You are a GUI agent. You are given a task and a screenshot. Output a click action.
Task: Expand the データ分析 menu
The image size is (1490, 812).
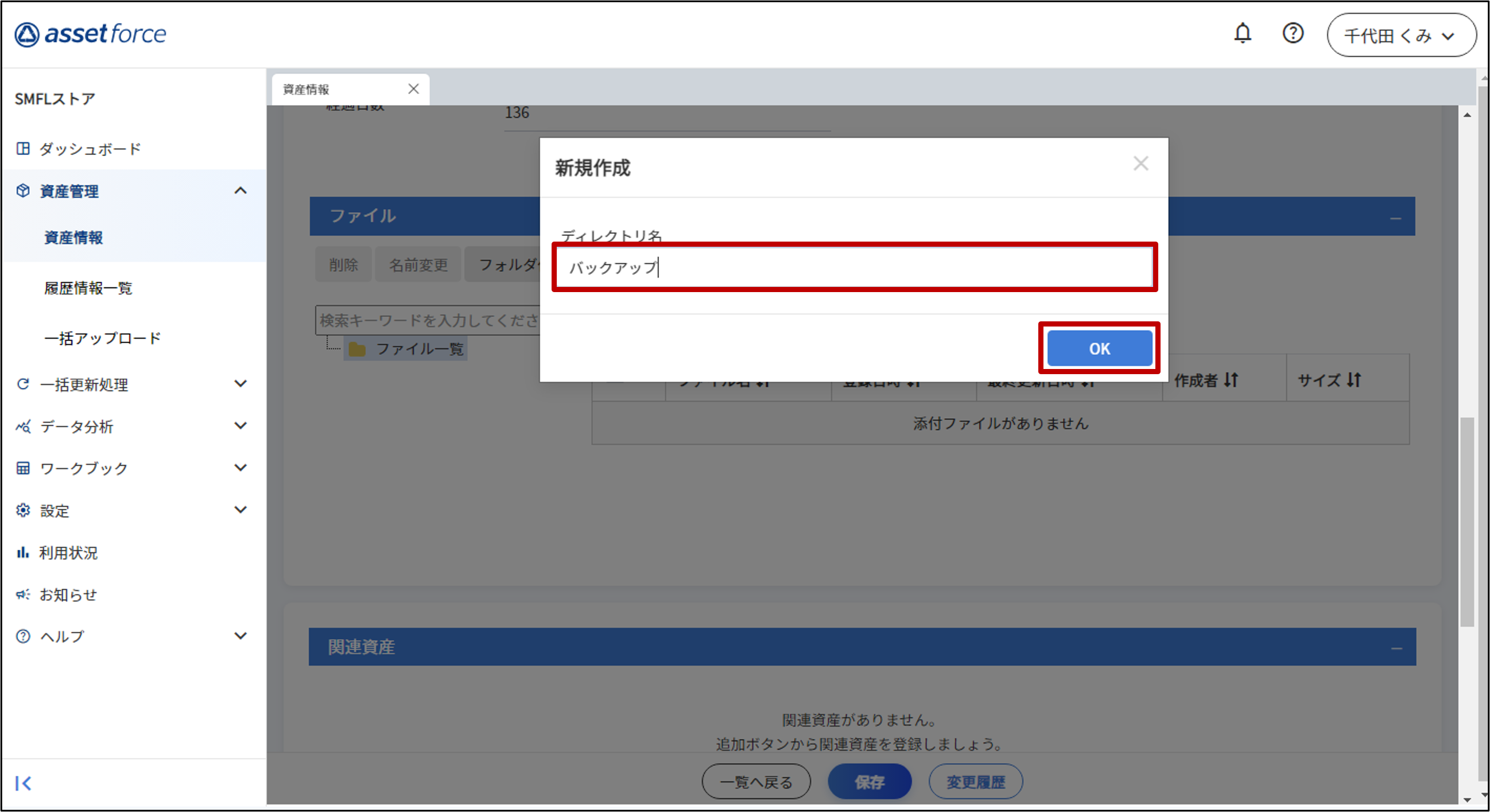[240, 426]
